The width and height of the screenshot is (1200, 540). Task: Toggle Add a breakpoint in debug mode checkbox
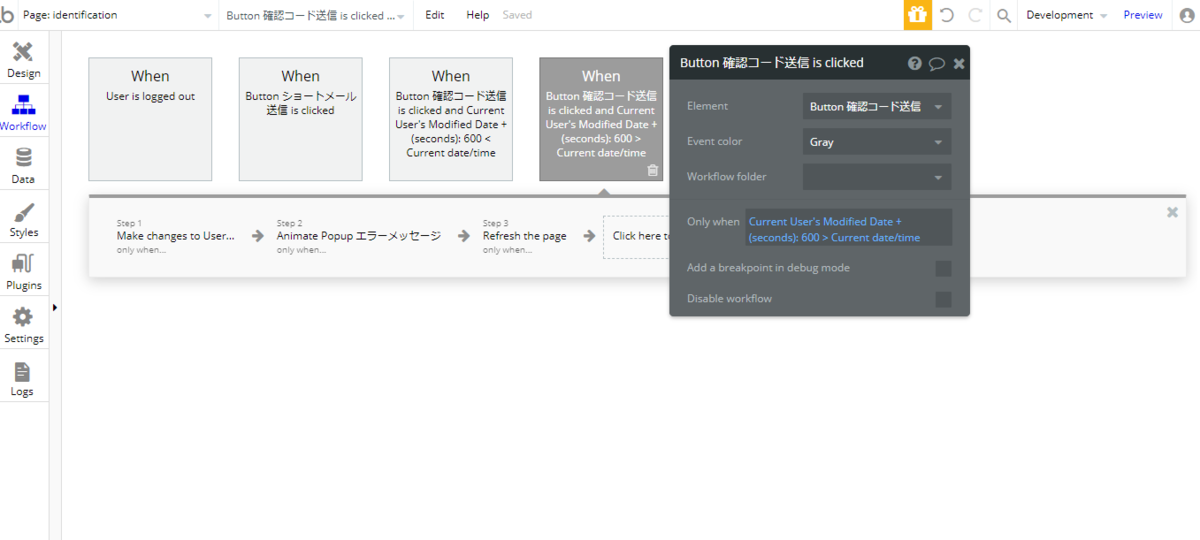point(943,268)
